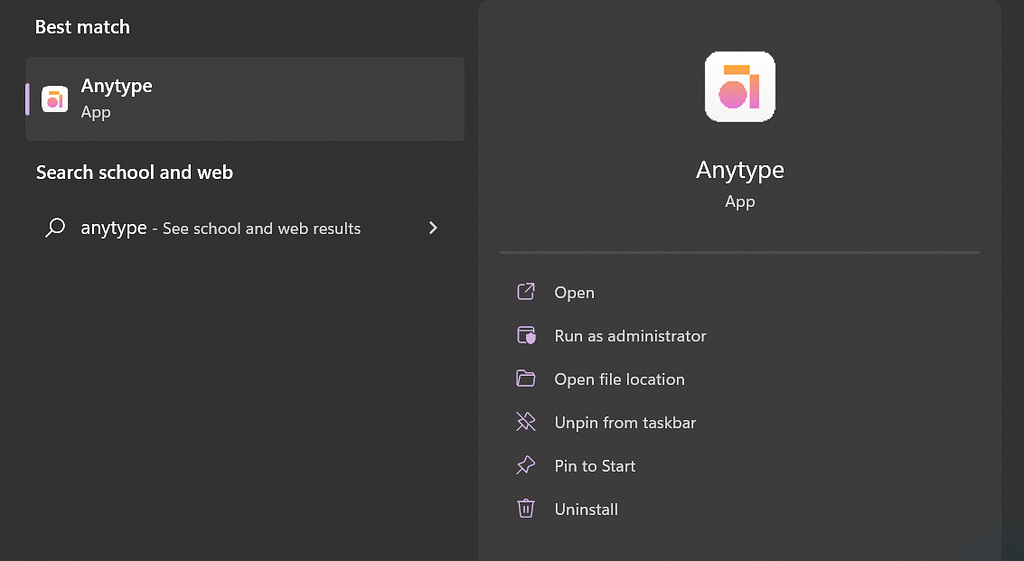Image resolution: width=1024 pixels, height=561 pixels.
Task: Click the folder icon for Open file location
Action: [526, 379]
